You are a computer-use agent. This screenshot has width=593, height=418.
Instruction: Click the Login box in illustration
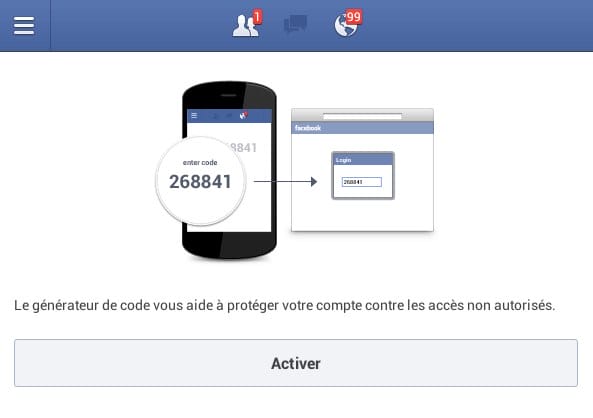[363, 176]
